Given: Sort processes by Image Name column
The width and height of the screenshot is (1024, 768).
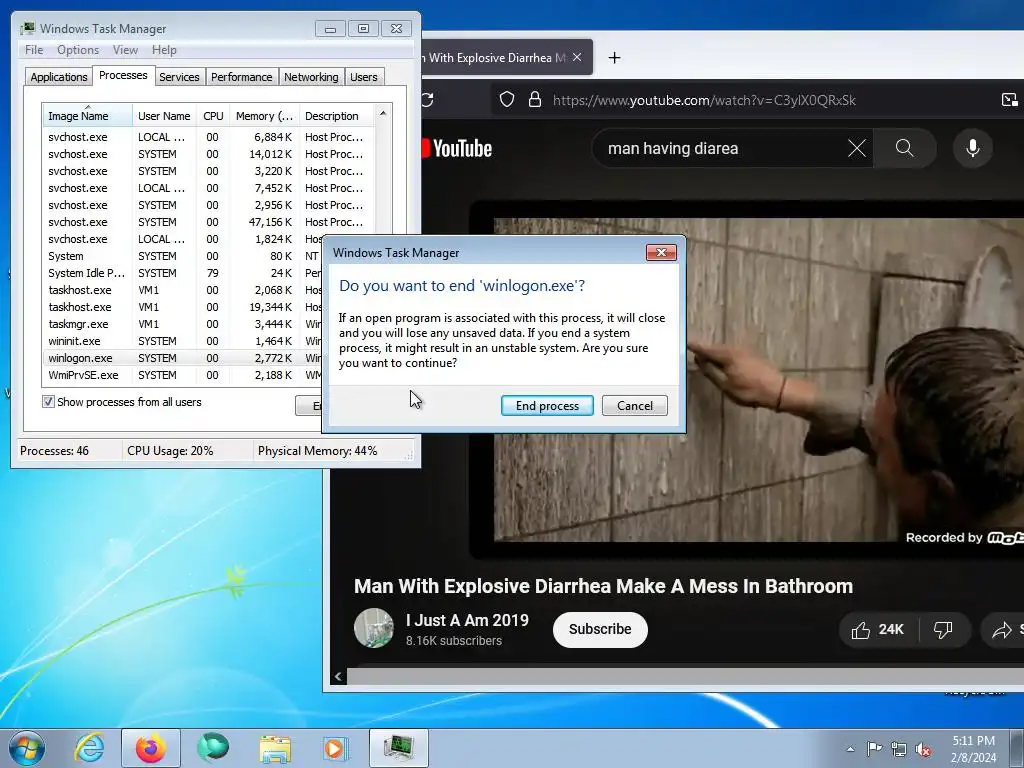Looking at the screenshot, I should click(88, 116).
